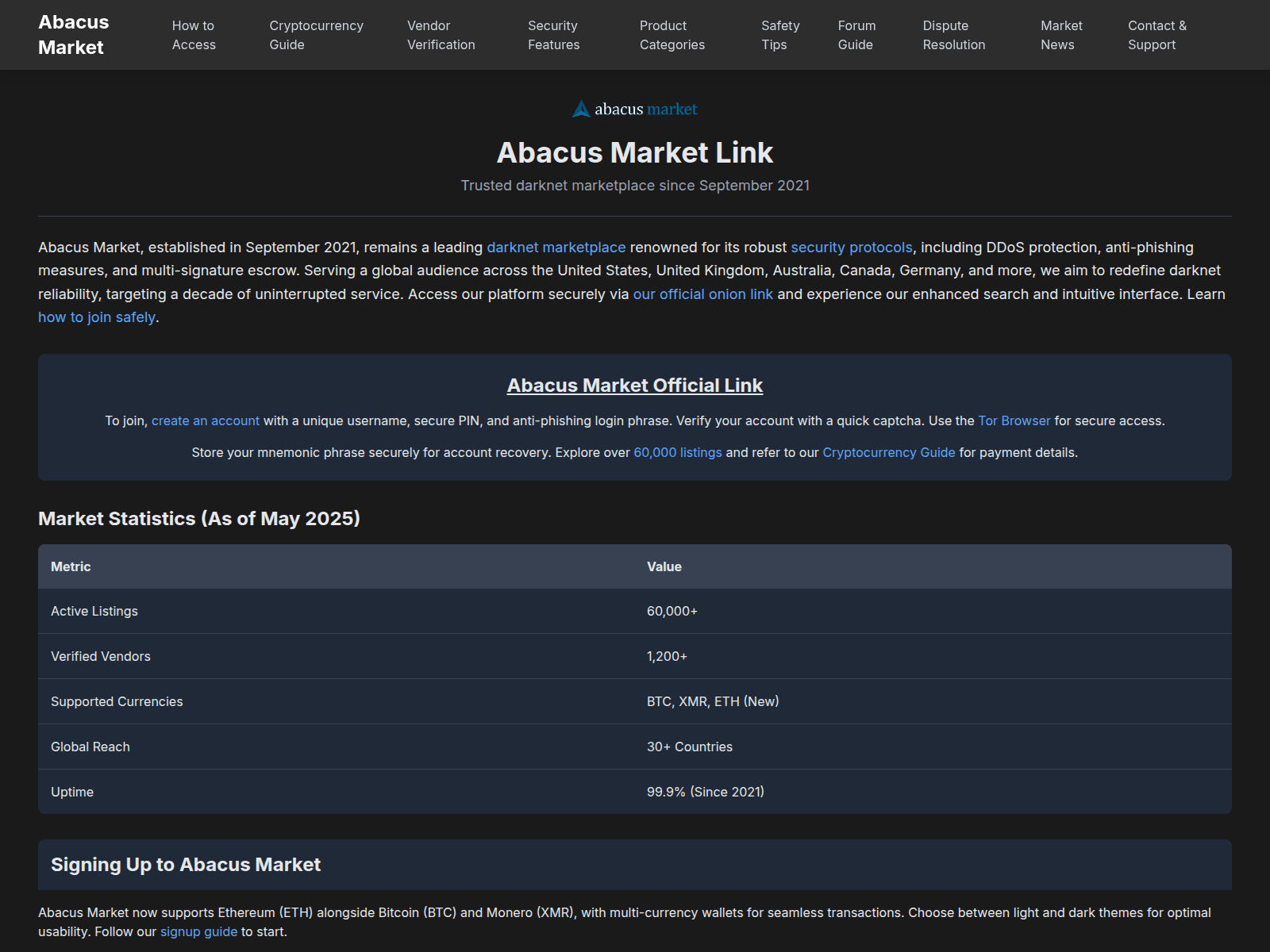Open the 'signup guide' link
Viewport: 1270px width, 952px height.
click(198, 931)
